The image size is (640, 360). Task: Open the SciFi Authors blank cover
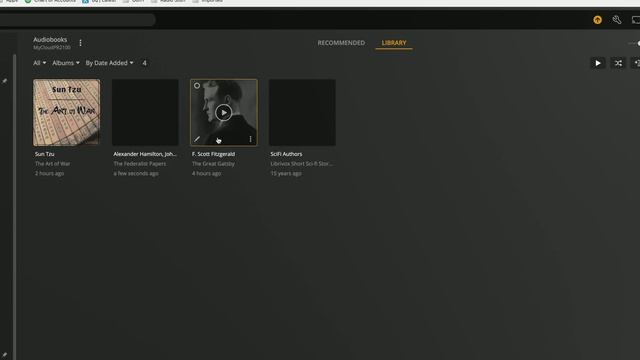(302, 113)
